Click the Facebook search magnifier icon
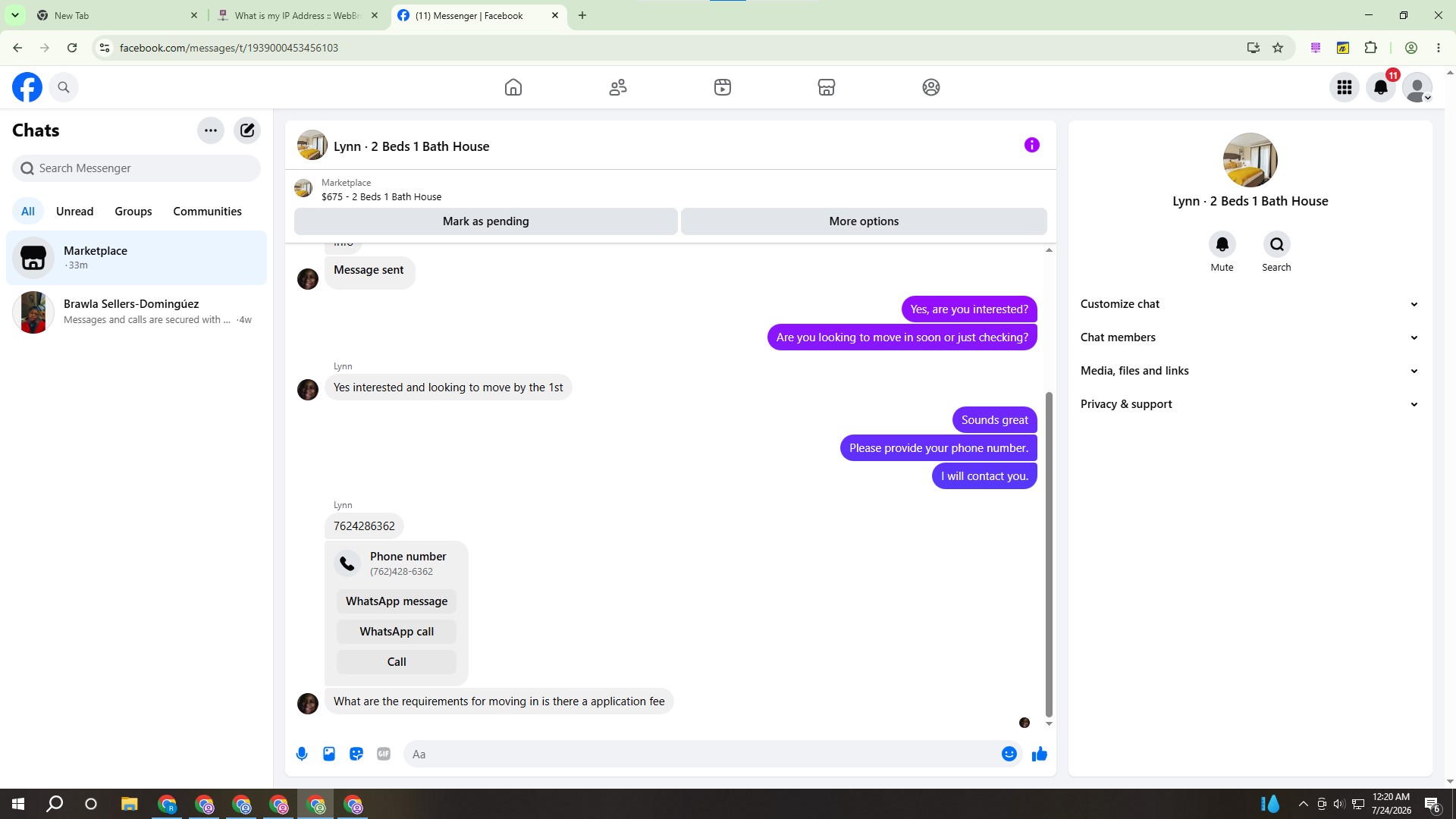This screenshot has height=819, width=1456. [x=64, y=87]
